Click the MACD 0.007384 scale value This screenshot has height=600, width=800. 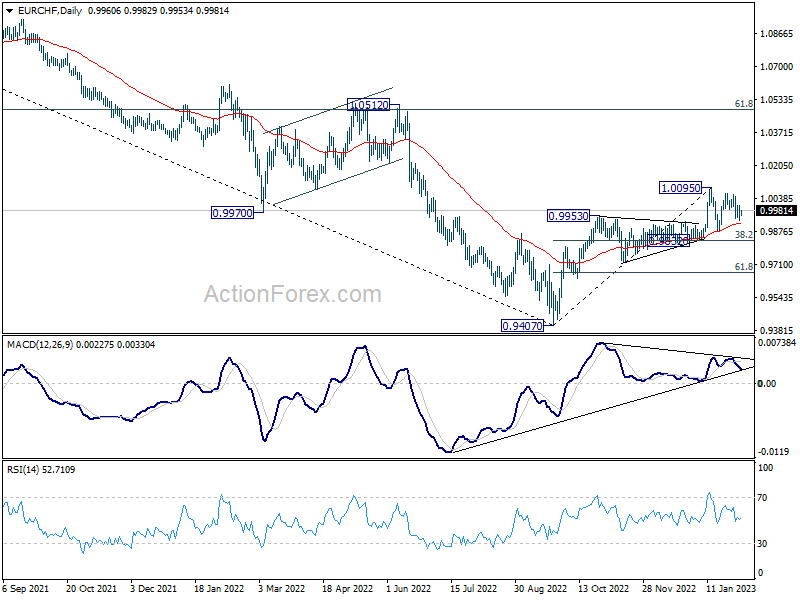(x=777, y=343)
